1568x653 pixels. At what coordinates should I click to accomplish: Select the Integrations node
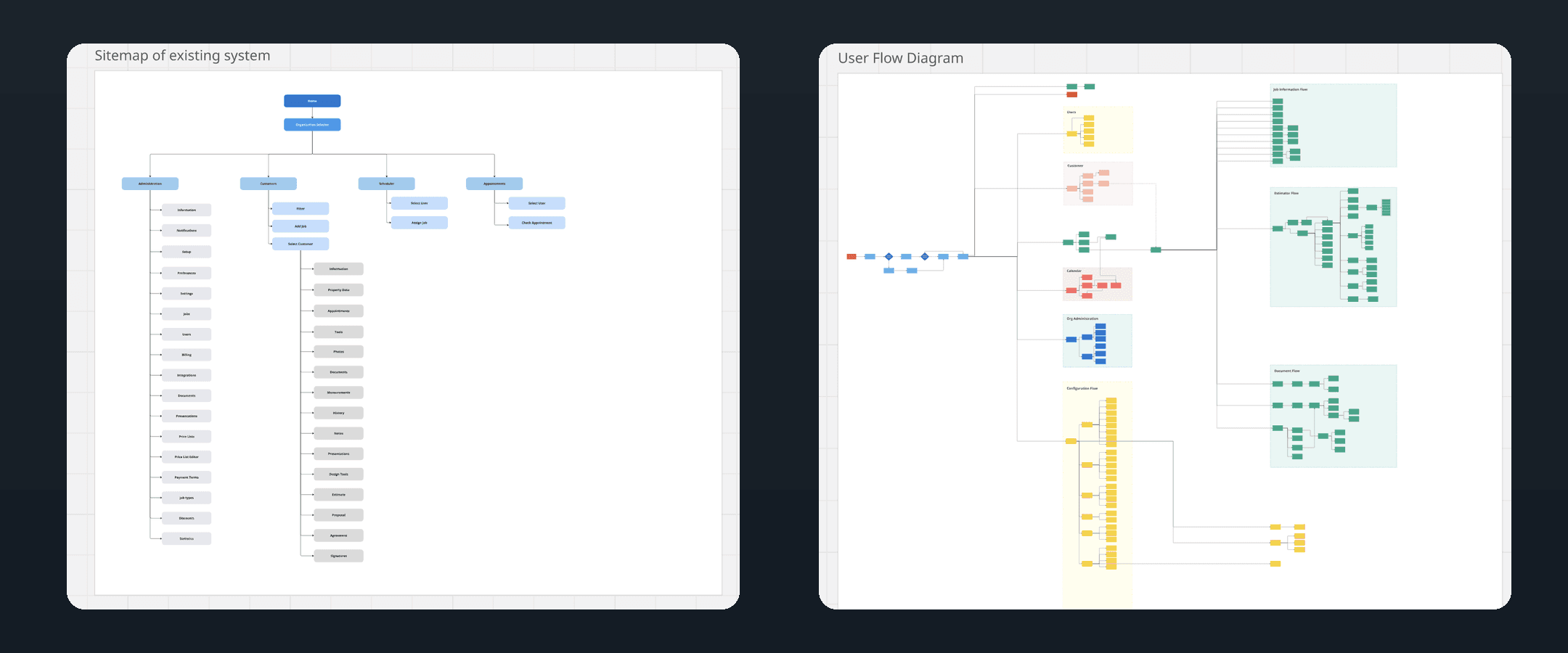click(187, 375)
